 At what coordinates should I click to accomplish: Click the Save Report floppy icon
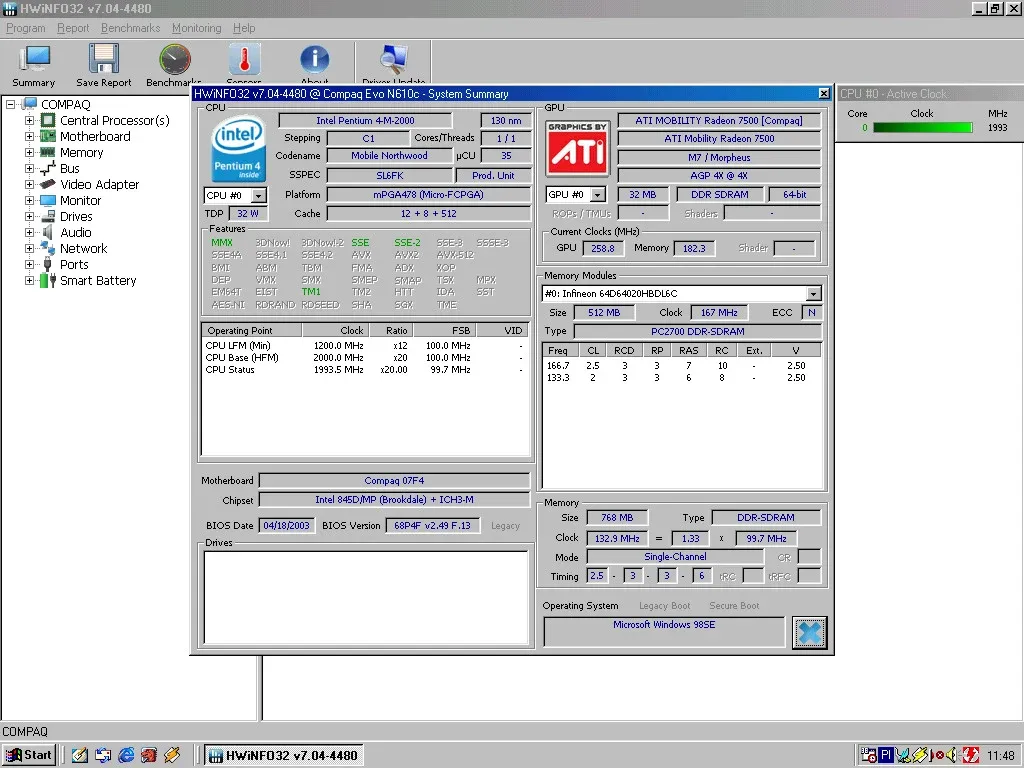click(104, 59)
